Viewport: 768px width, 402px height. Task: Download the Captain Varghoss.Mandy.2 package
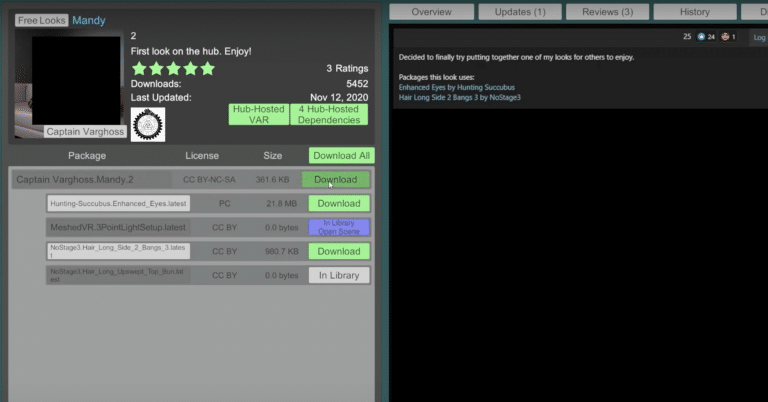click(336, 180)
